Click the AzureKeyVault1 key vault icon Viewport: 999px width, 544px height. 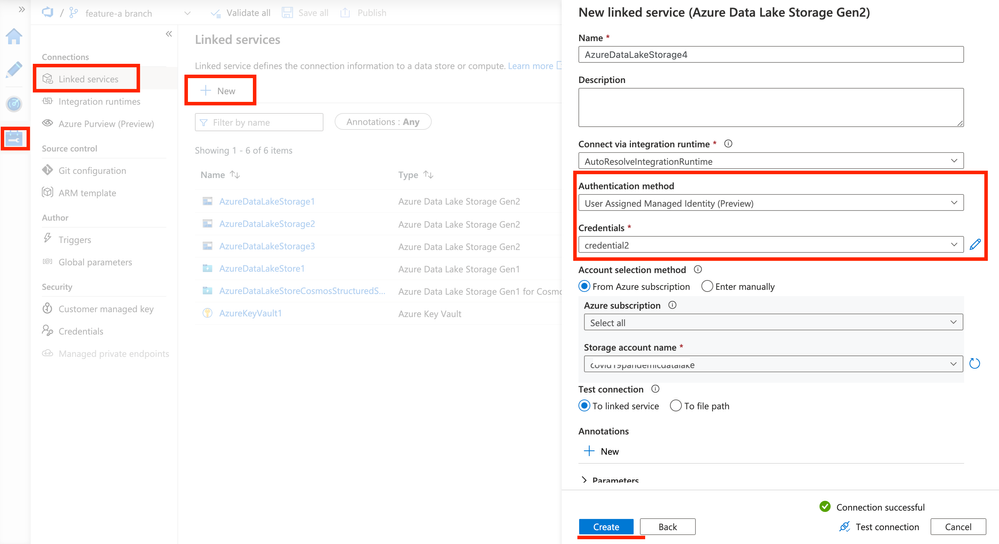tap(207, 313)
